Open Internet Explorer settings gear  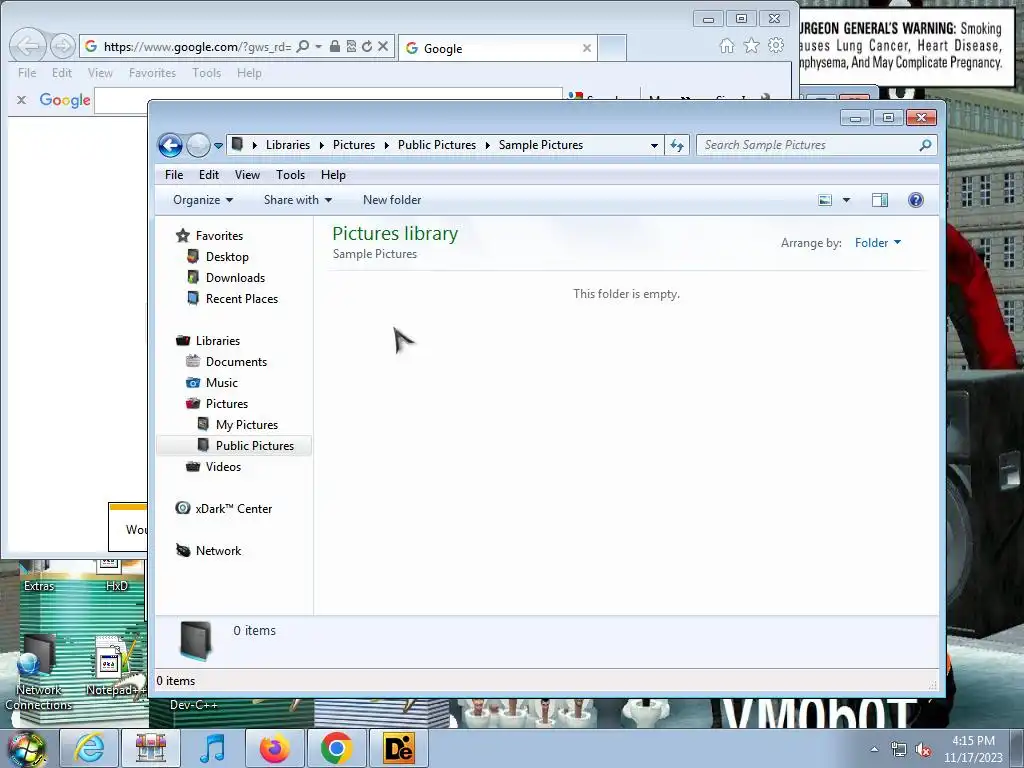pyautogui.click(x=776, y=46)
